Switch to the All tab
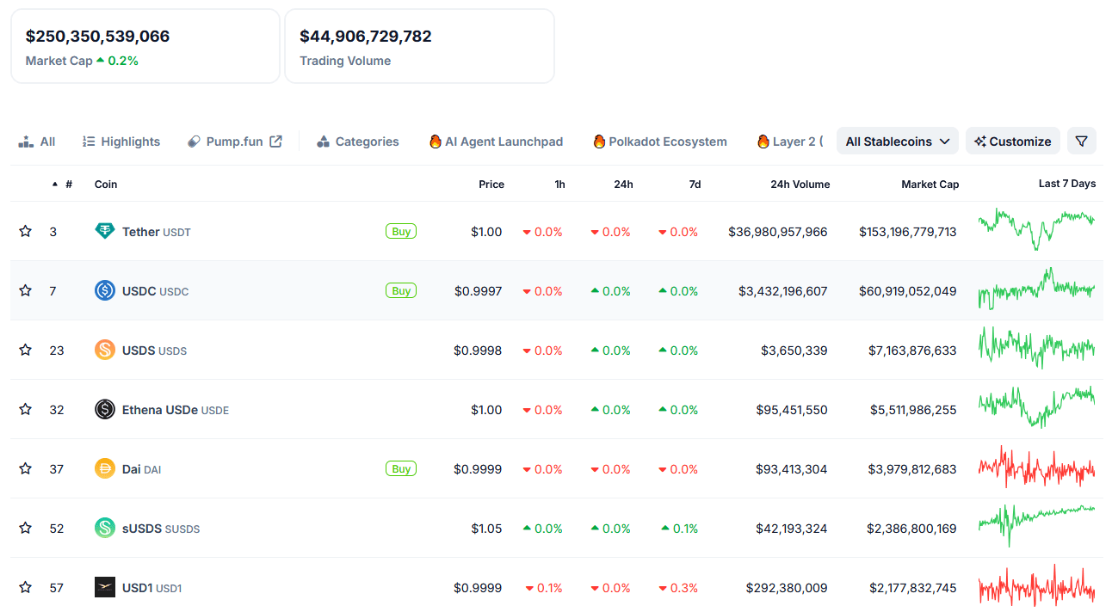This screenshot has width=1107, height=607. (37, 141)
